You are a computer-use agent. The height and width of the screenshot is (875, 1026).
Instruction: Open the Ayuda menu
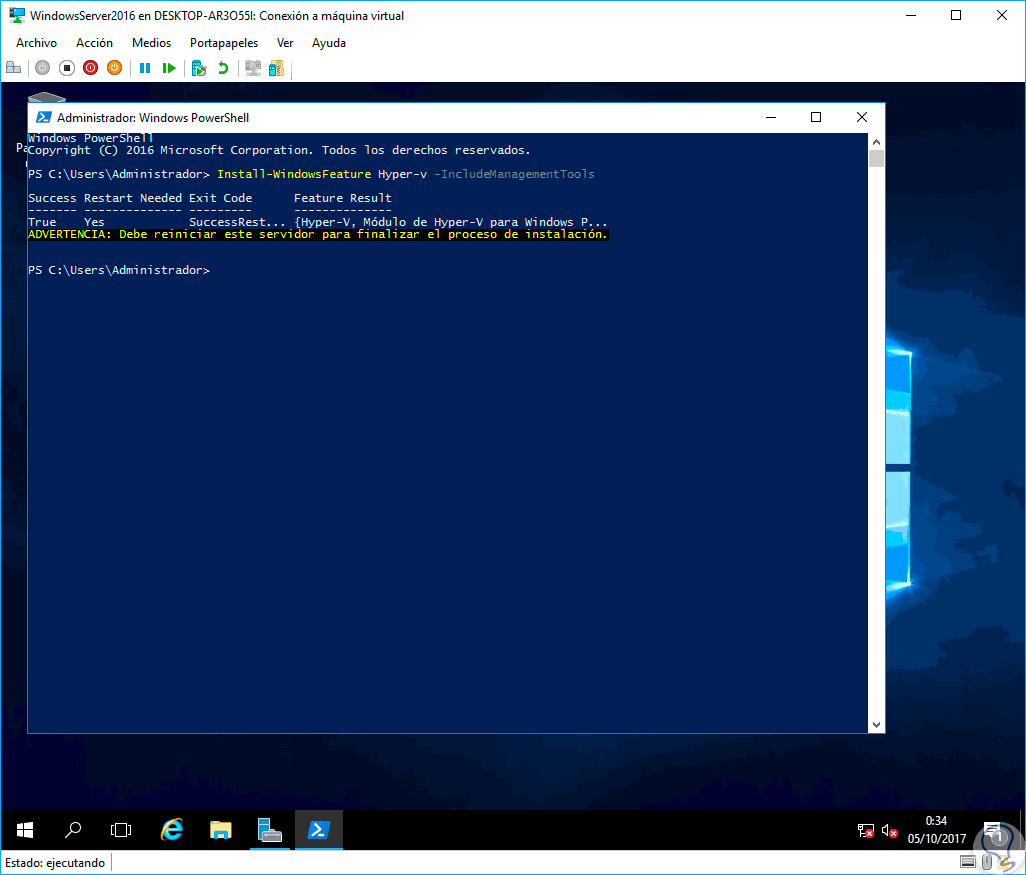click(328, 43)
